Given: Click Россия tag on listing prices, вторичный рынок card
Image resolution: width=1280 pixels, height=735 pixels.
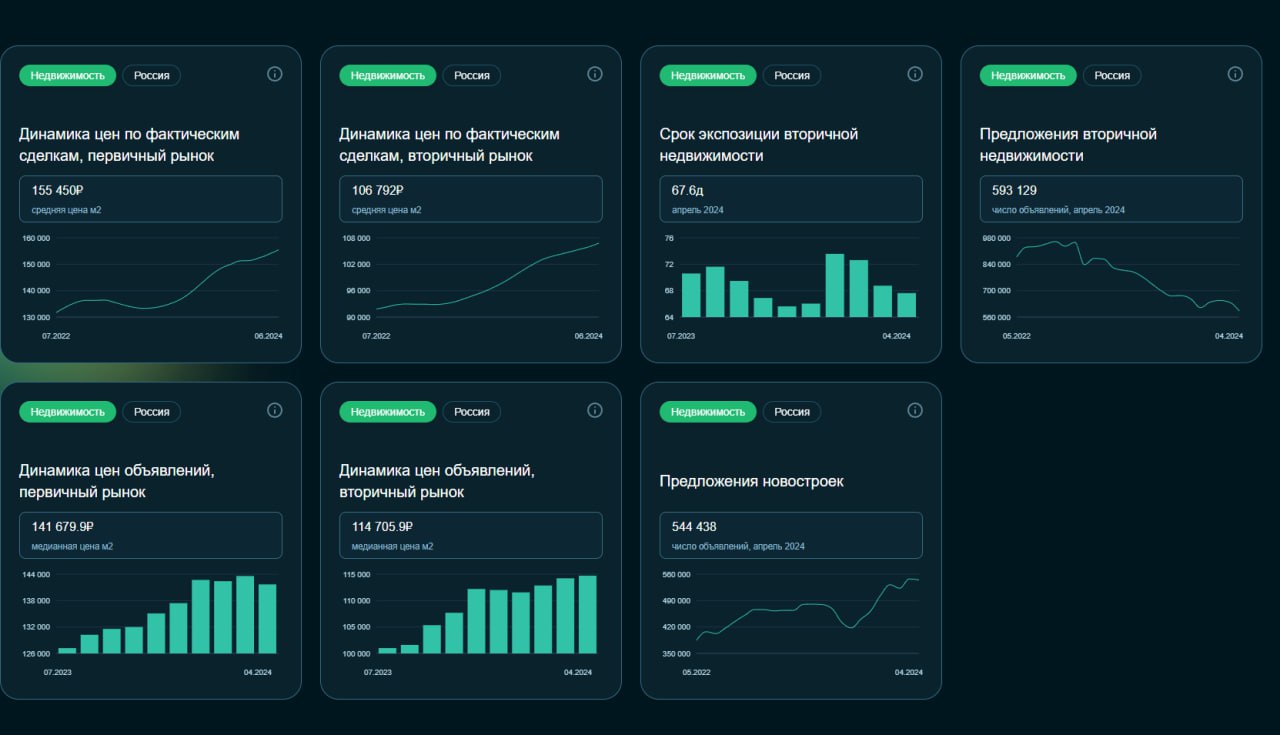Looking at the screenshot, I should 472,412.
